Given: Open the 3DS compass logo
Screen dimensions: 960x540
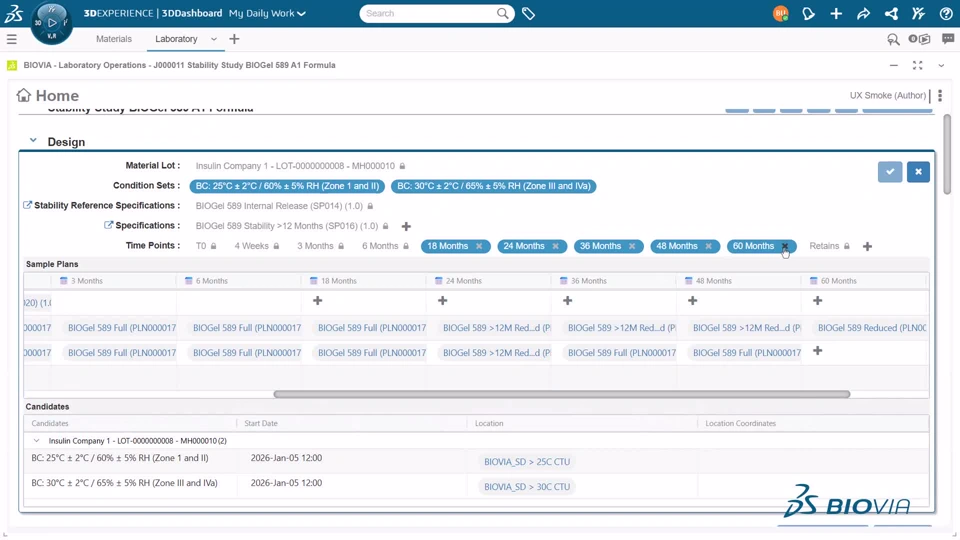Looking at the screenshot, I should 13,13.
